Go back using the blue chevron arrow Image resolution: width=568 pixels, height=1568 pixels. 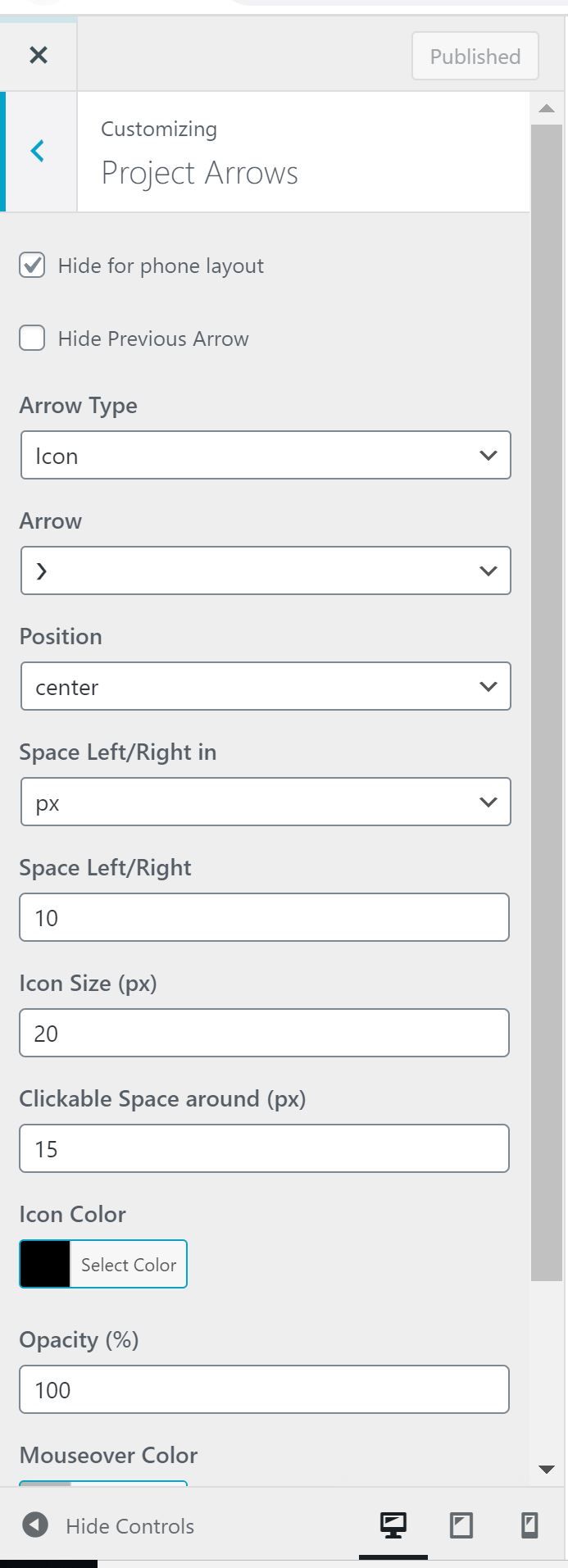point(38,151)
